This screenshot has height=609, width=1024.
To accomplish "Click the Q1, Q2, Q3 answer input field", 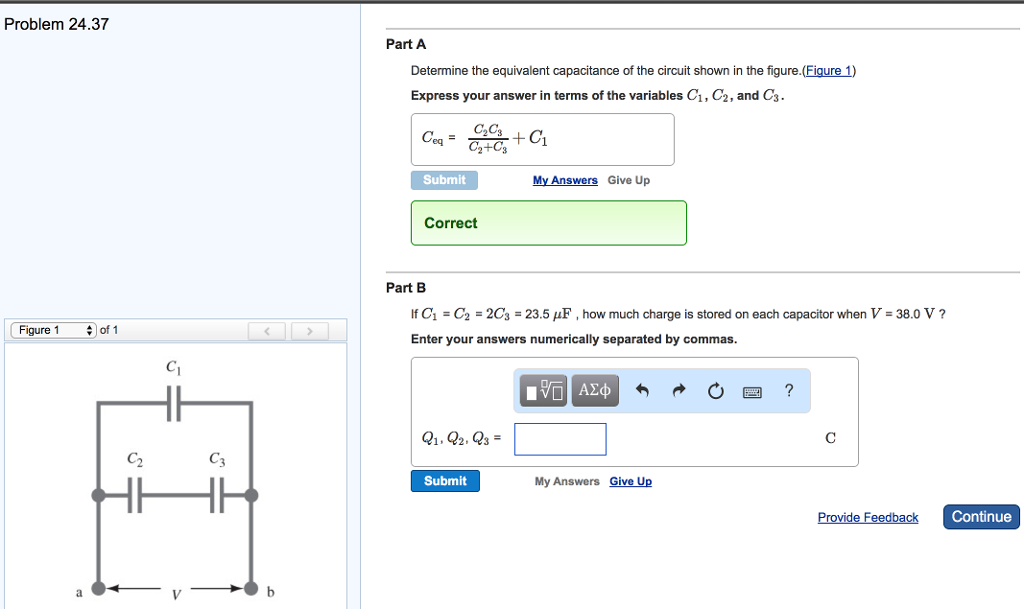I will [x=560, y=439].
